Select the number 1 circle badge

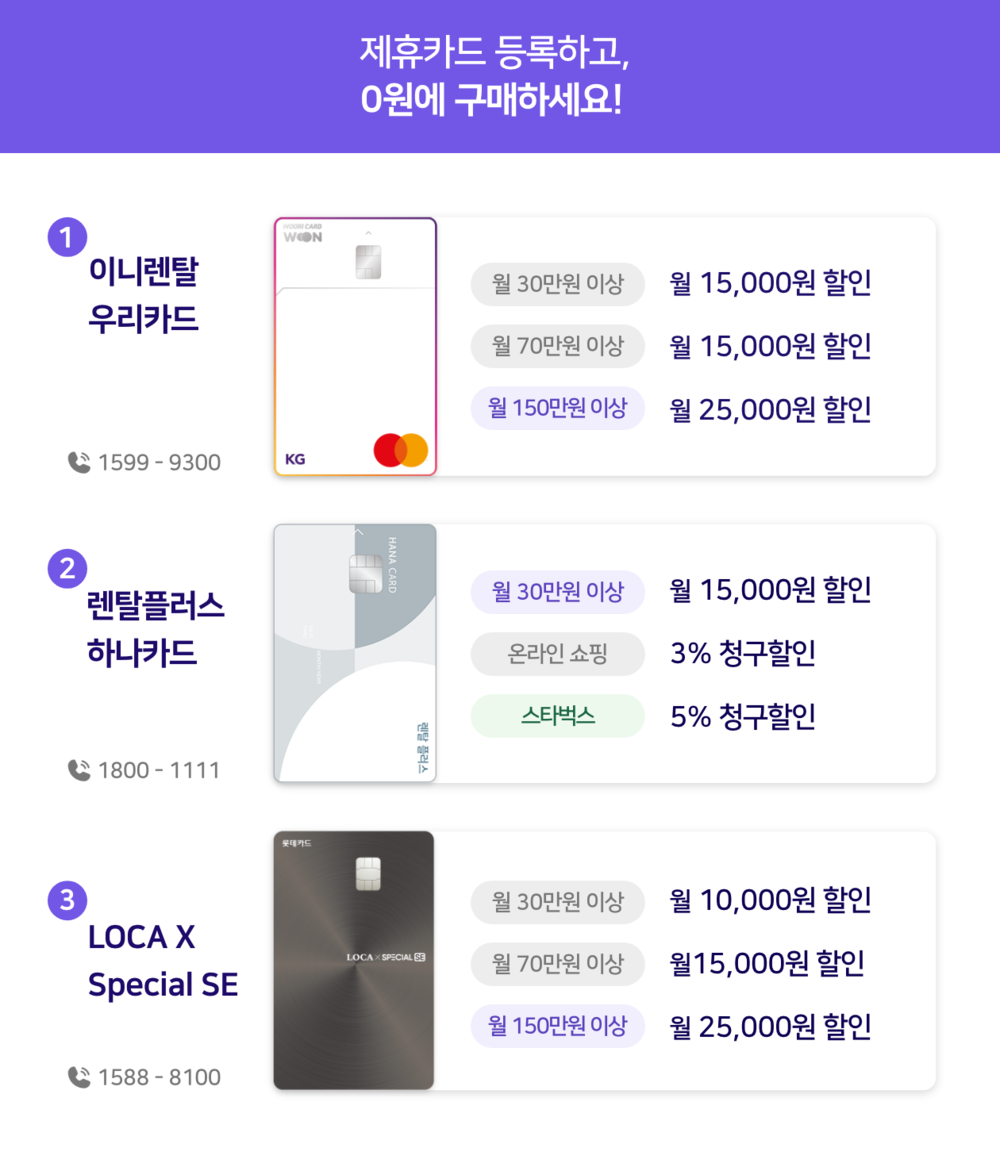pyautogui.click(x=67, y=237)
